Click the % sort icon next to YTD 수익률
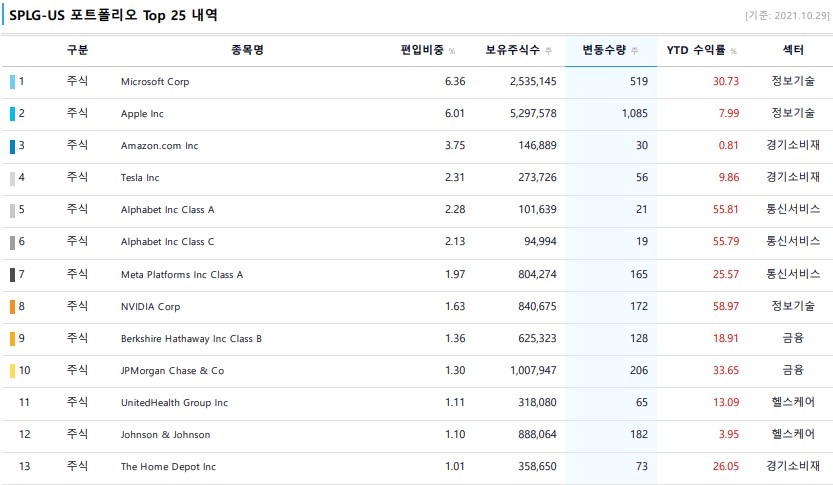The image size is (833, 485). tap(734, 51)
